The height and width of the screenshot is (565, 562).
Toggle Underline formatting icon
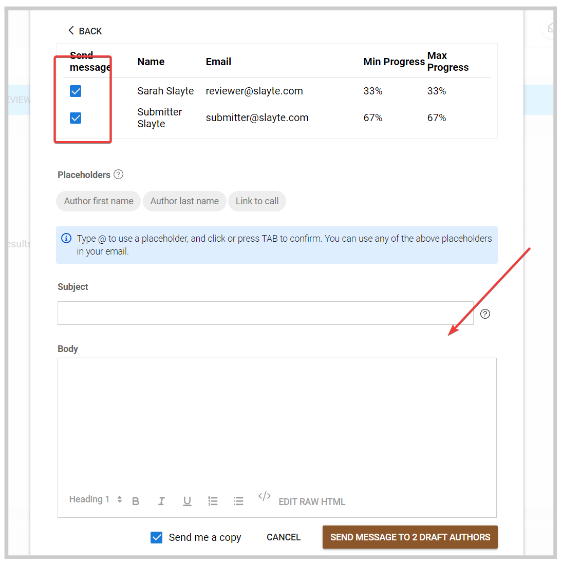click(187, 501)
